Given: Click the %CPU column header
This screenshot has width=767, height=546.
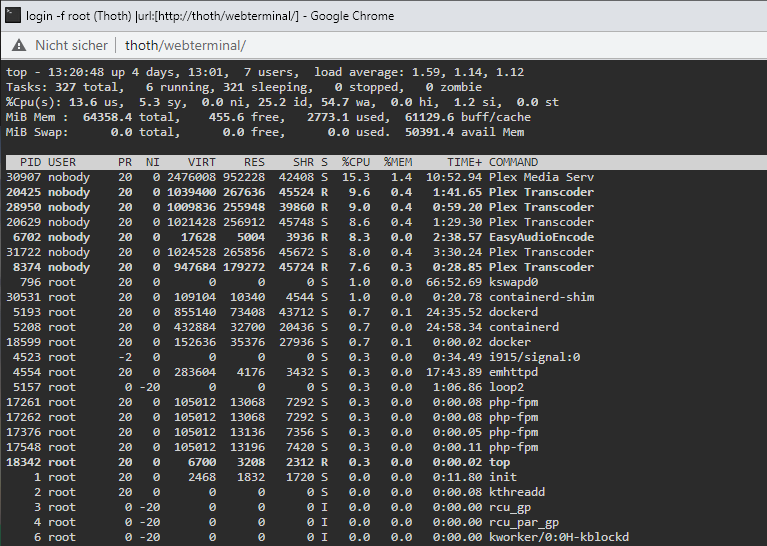Looking at the screenshot, I should 356,162.
